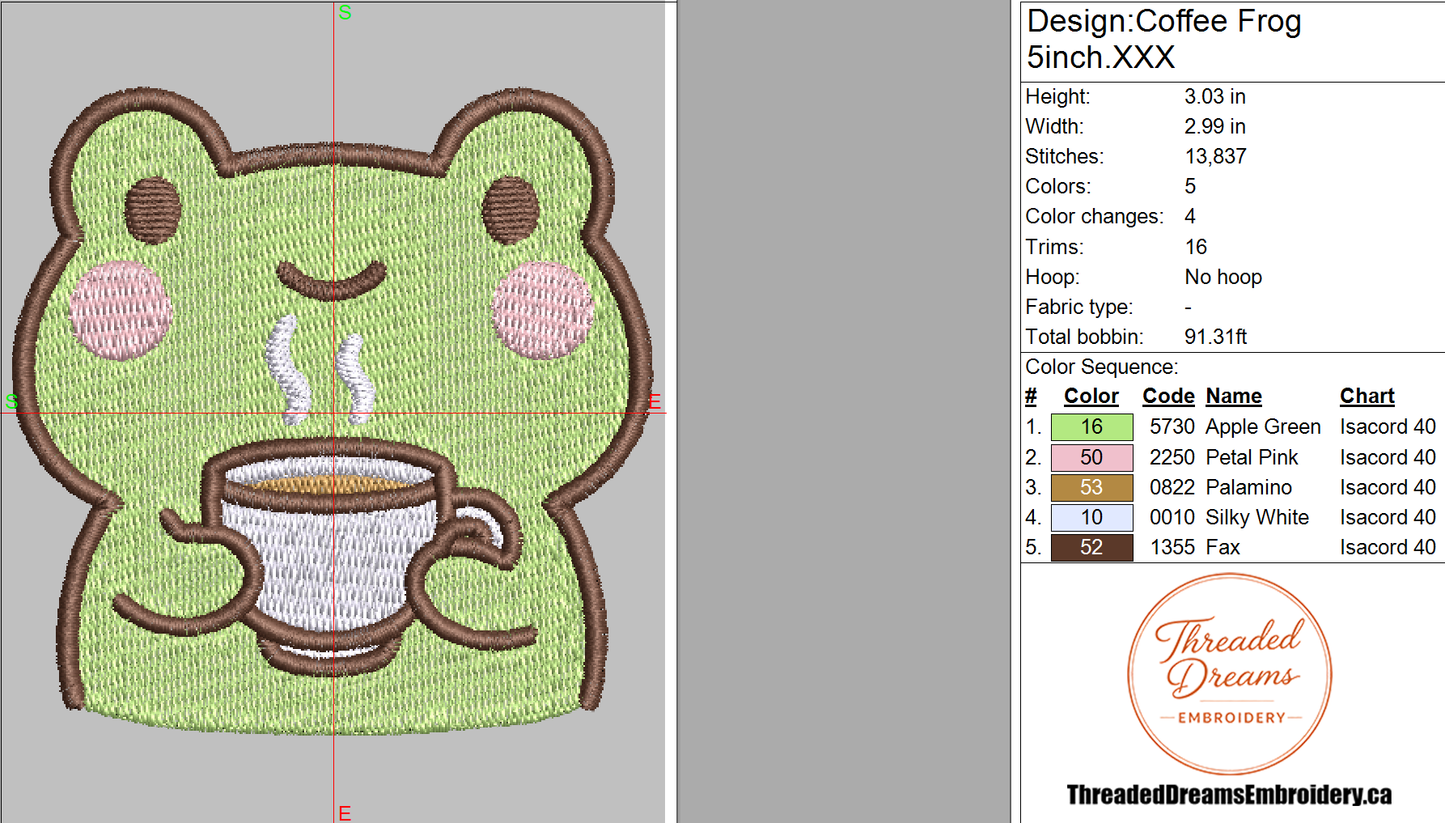Click thread code 2250
Viewport: 1445px width, 823px height.
coord(1172,457)
